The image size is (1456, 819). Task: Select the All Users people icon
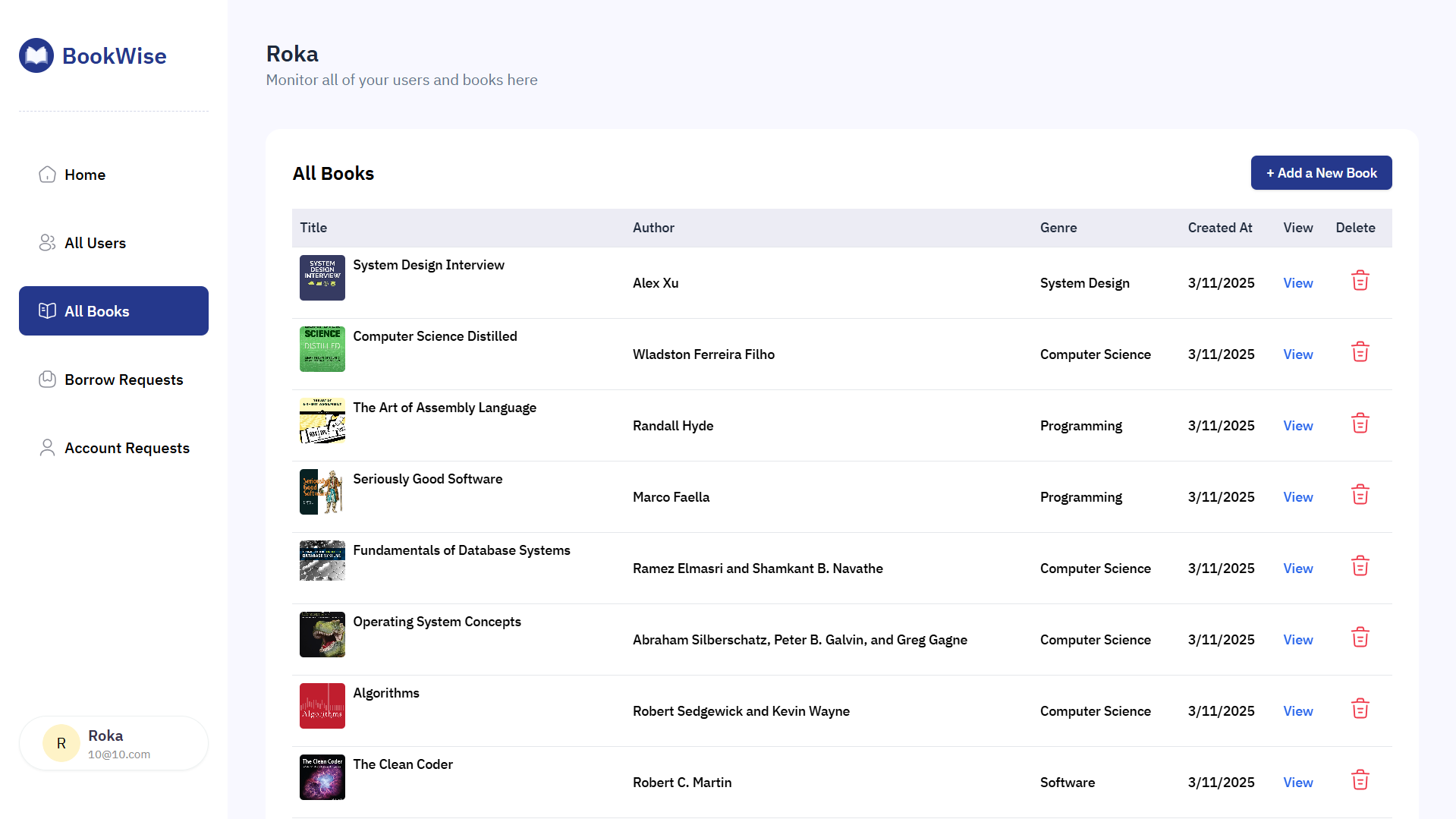47,242
